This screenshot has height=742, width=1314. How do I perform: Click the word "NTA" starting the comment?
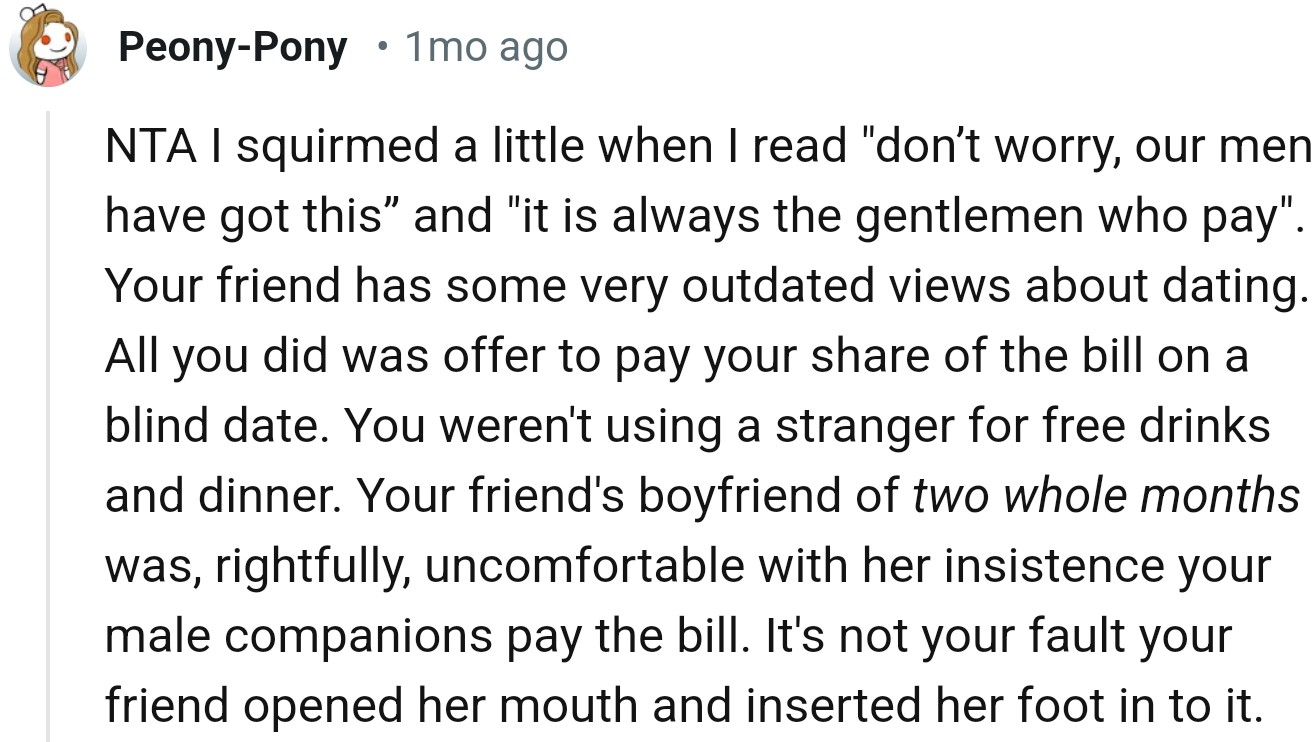141,147
